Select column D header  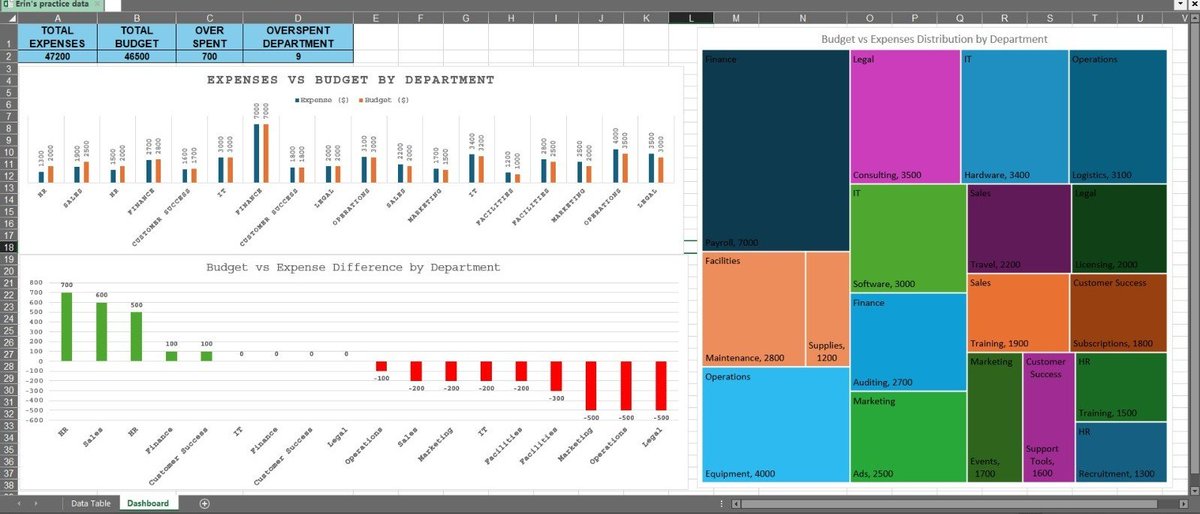click(x=299, y=18)
